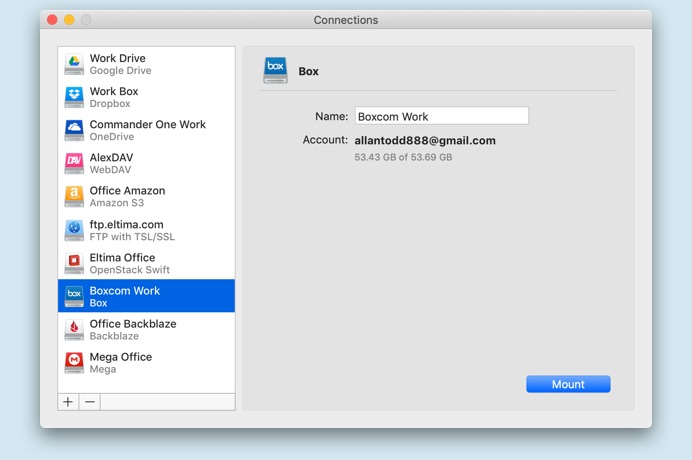The width and height of the screenshot is (692, 460).
Task: Click the account email allantodd888@gmail.com
Action: (x=425, y=140)
